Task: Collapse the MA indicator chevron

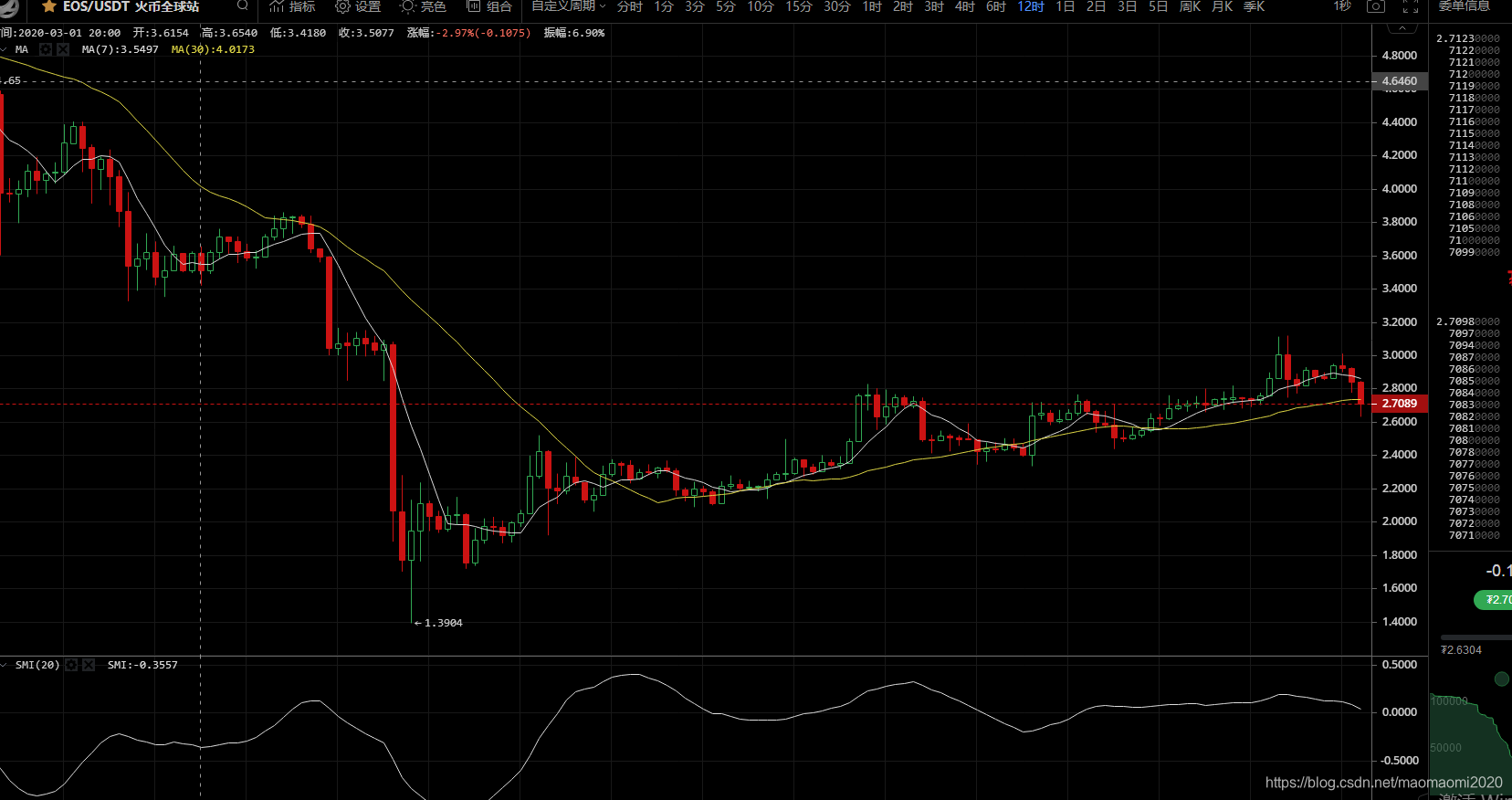Action: click(5, 49)
